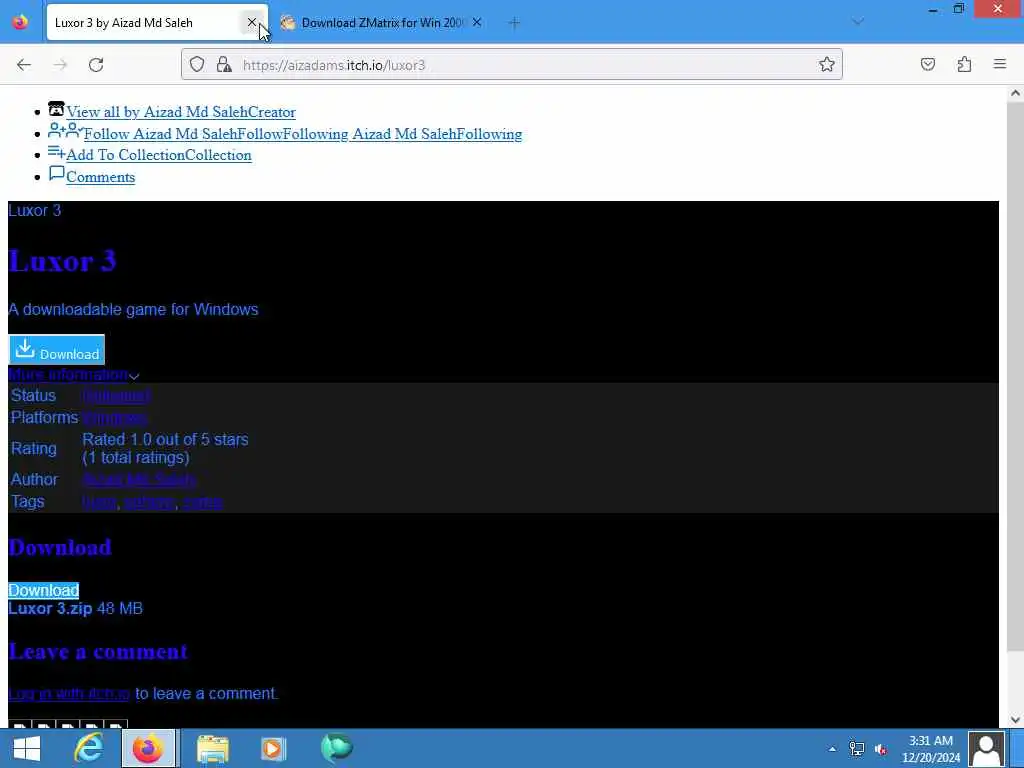Image resolution: width=1024 pixels, height=768 pixels.
Task: Open the Extensions puzzle icon
Action: [964, 64]
